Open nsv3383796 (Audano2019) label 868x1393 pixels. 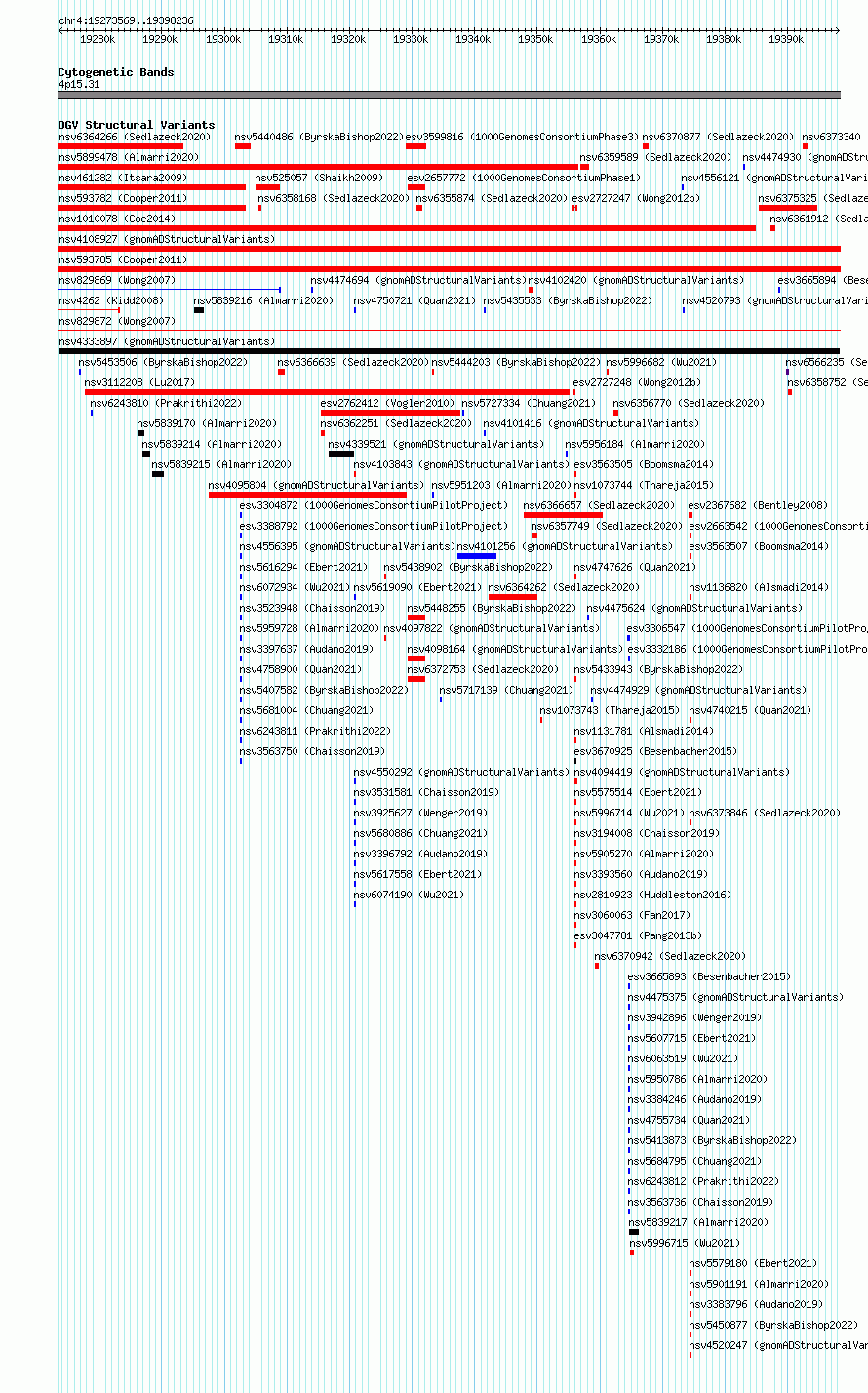coord(757,1304)
